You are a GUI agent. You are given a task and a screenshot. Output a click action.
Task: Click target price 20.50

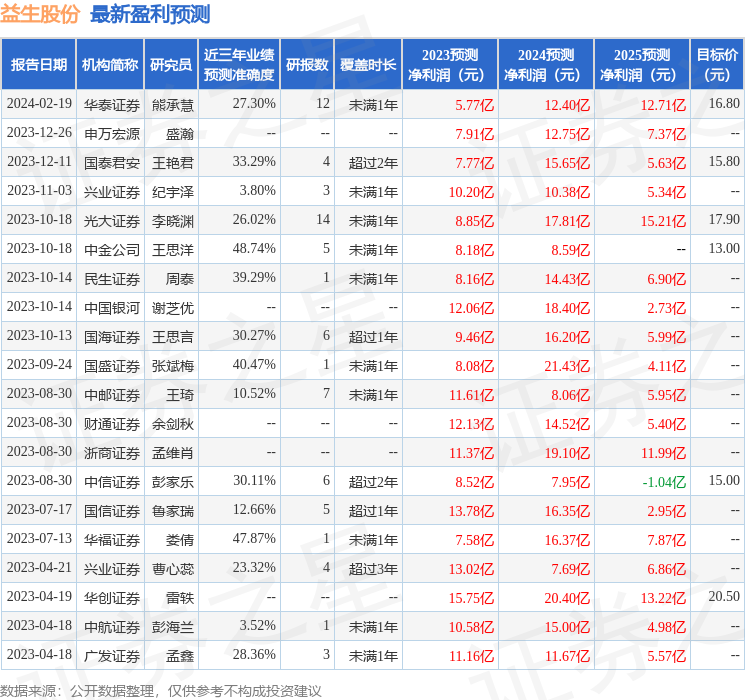(x=724, y=596)
